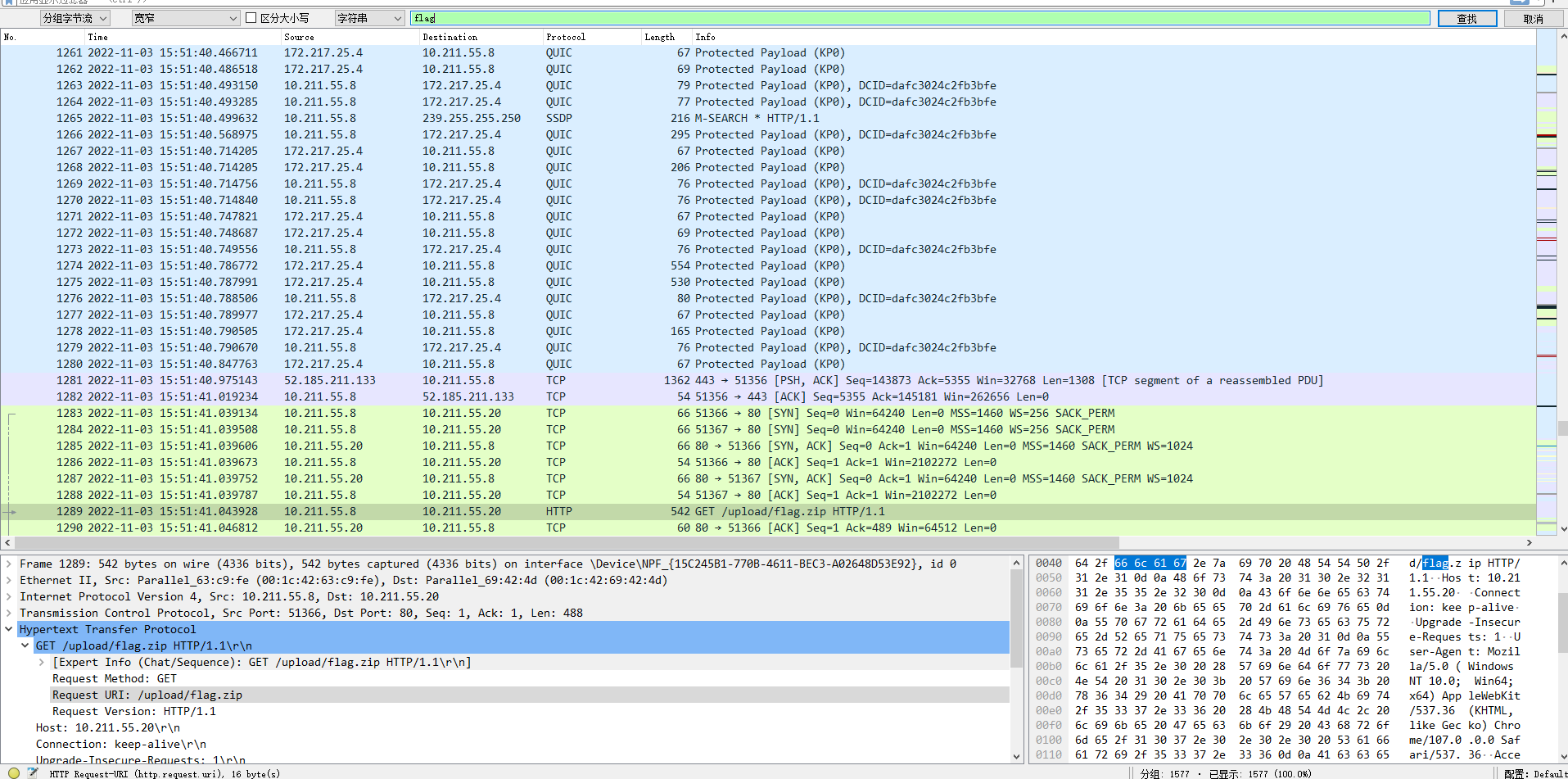Expand the Frame 1289 tree node
Viewport: 1568px width, 779px height.
coord(9,564)
